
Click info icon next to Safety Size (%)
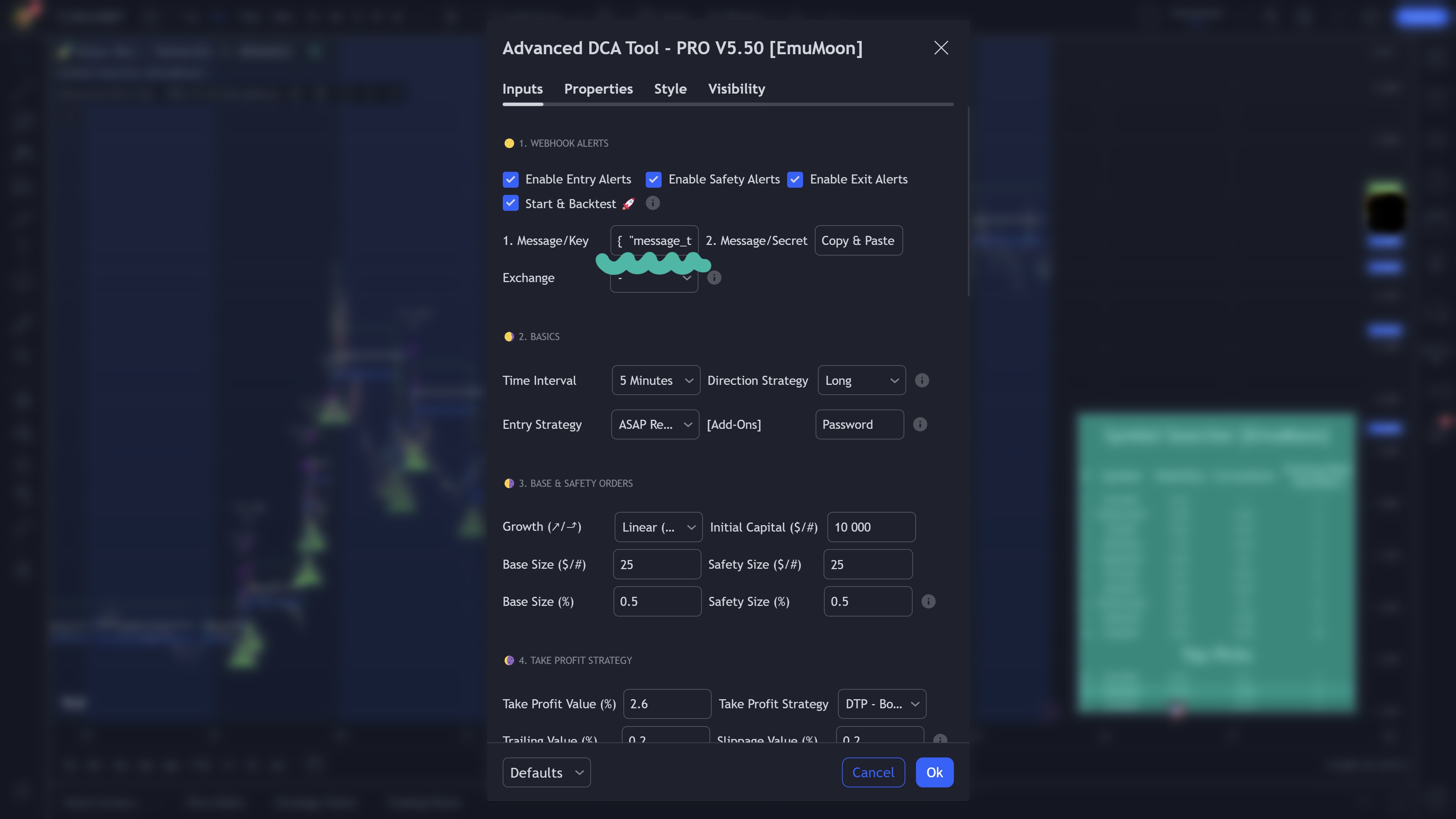point(928,601)
